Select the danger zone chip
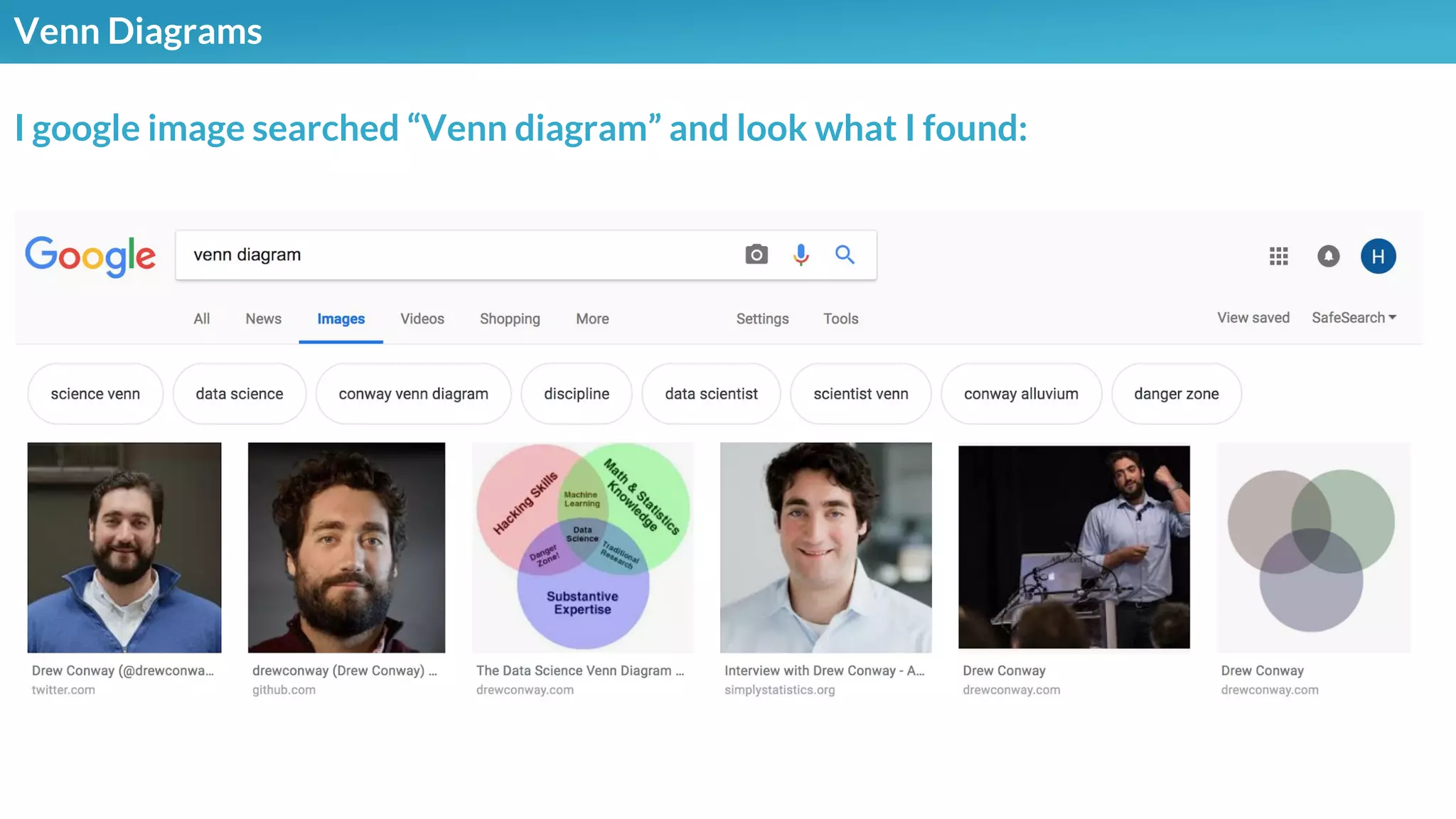 click(x=1177, y=394)
